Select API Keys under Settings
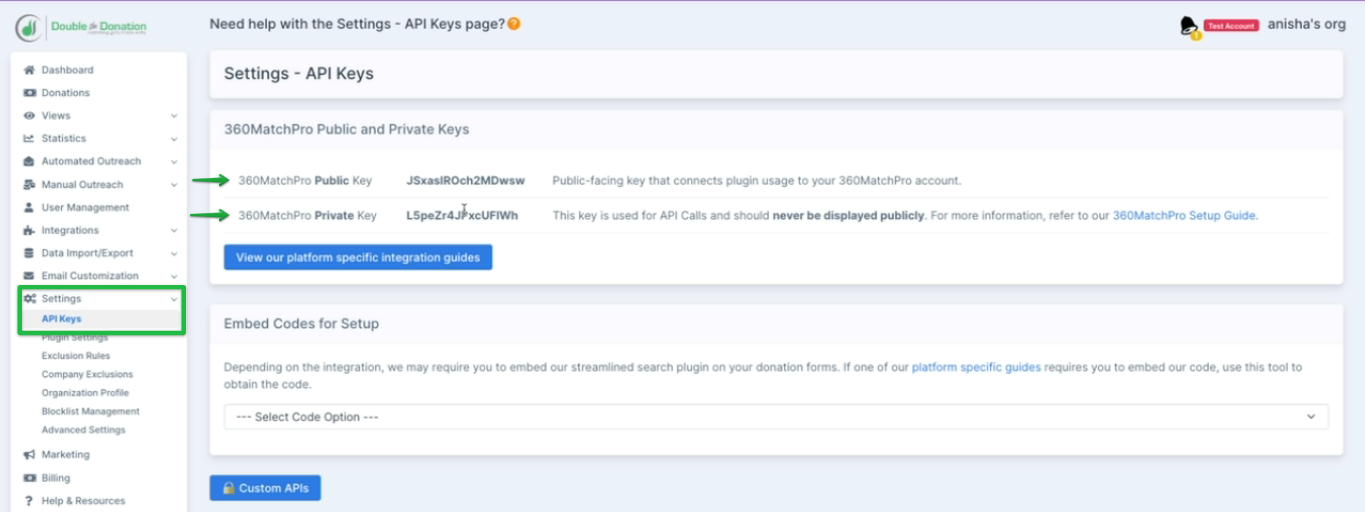 (62, 319)
